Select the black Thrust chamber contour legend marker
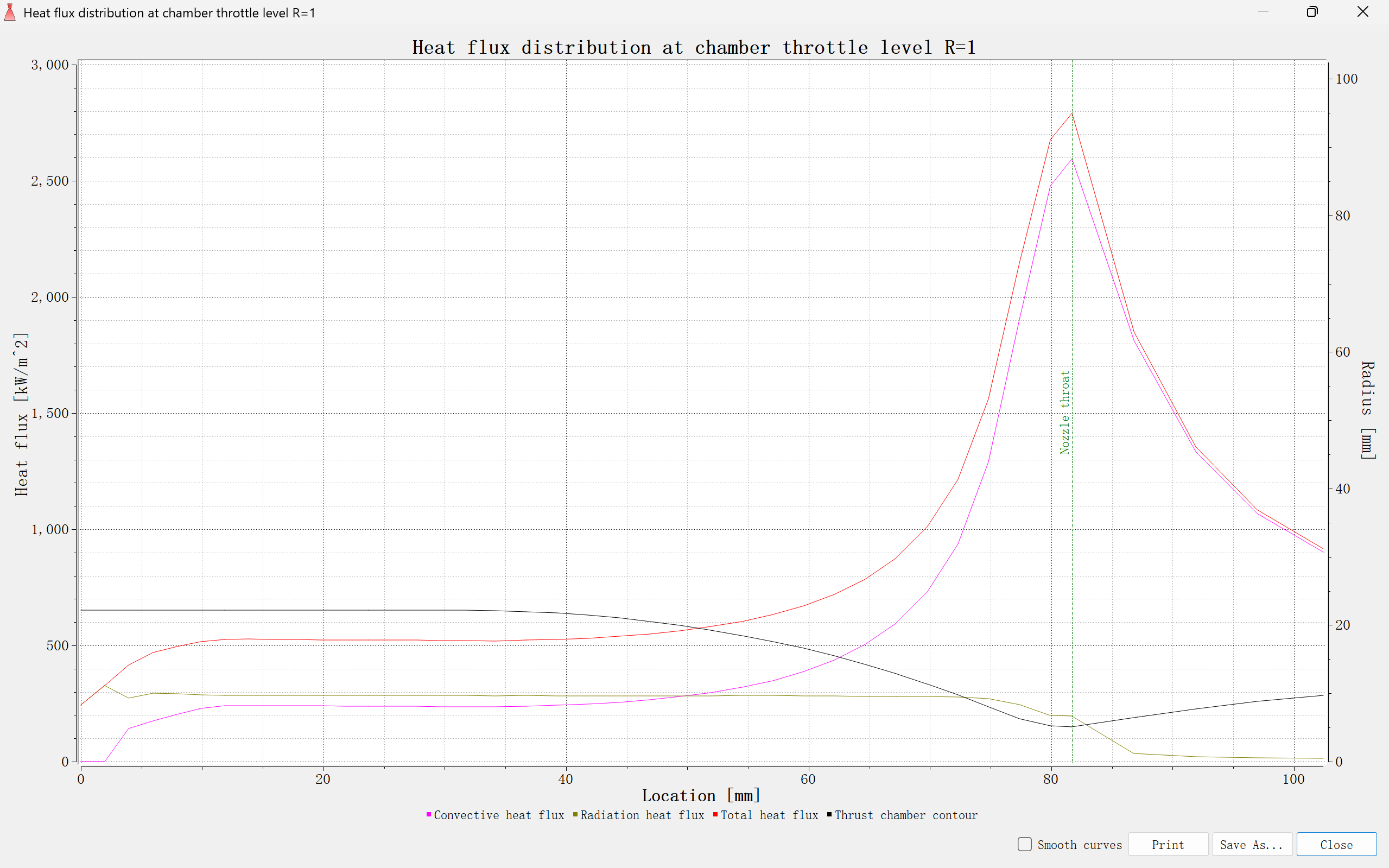 [829, 815]
